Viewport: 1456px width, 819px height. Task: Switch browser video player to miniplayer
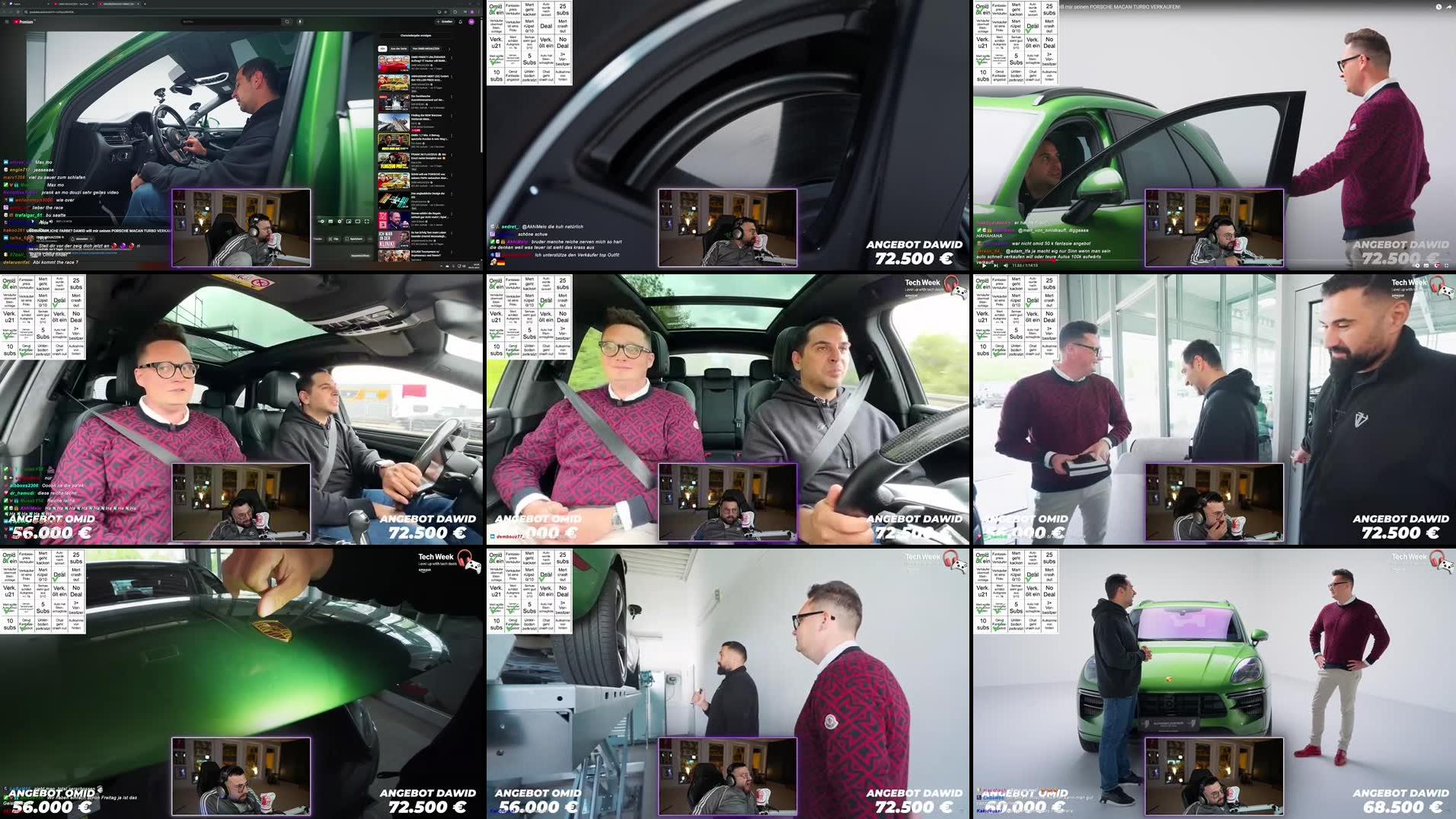(349, 221)
